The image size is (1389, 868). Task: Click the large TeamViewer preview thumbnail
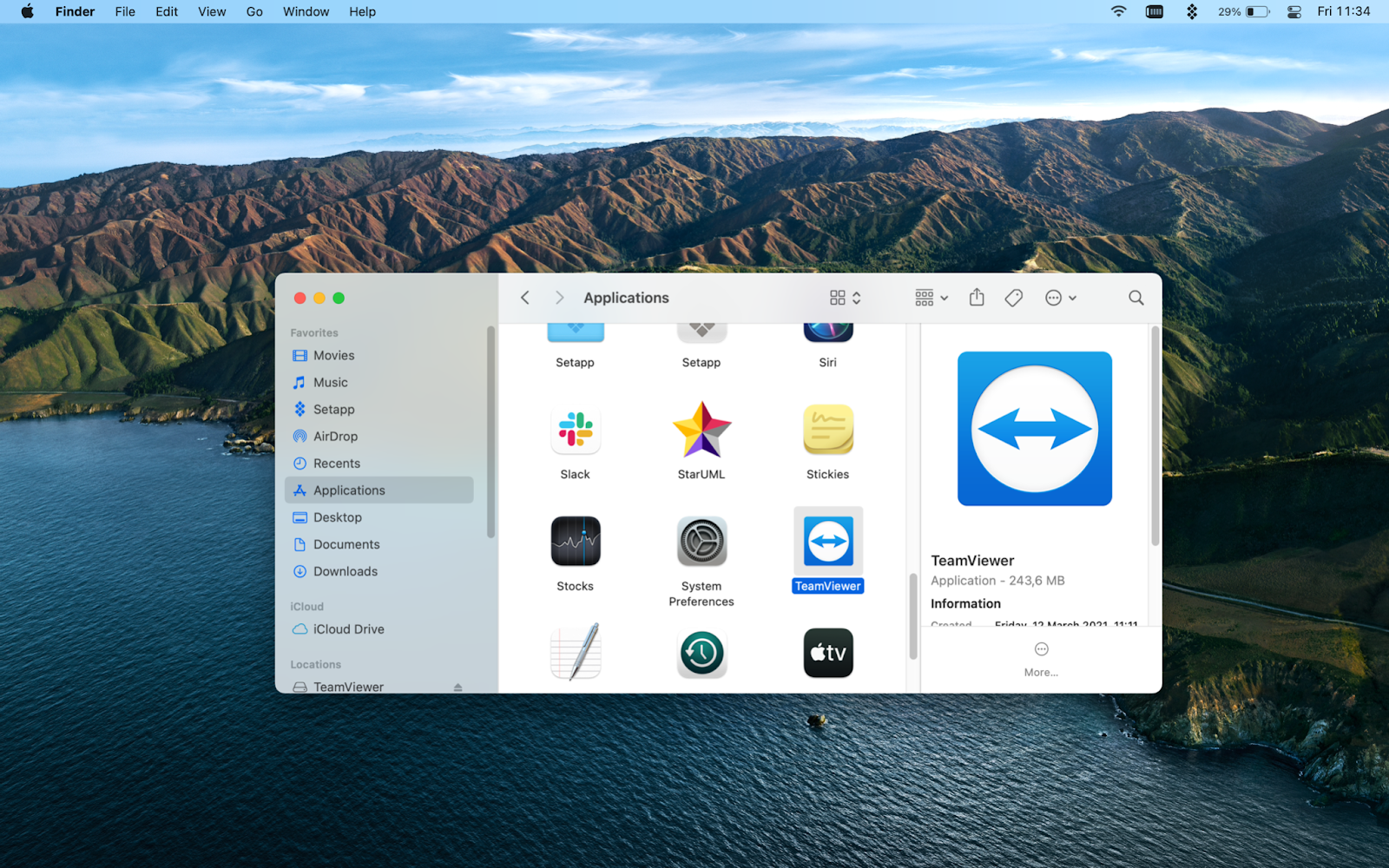[x=1035, y=429]
